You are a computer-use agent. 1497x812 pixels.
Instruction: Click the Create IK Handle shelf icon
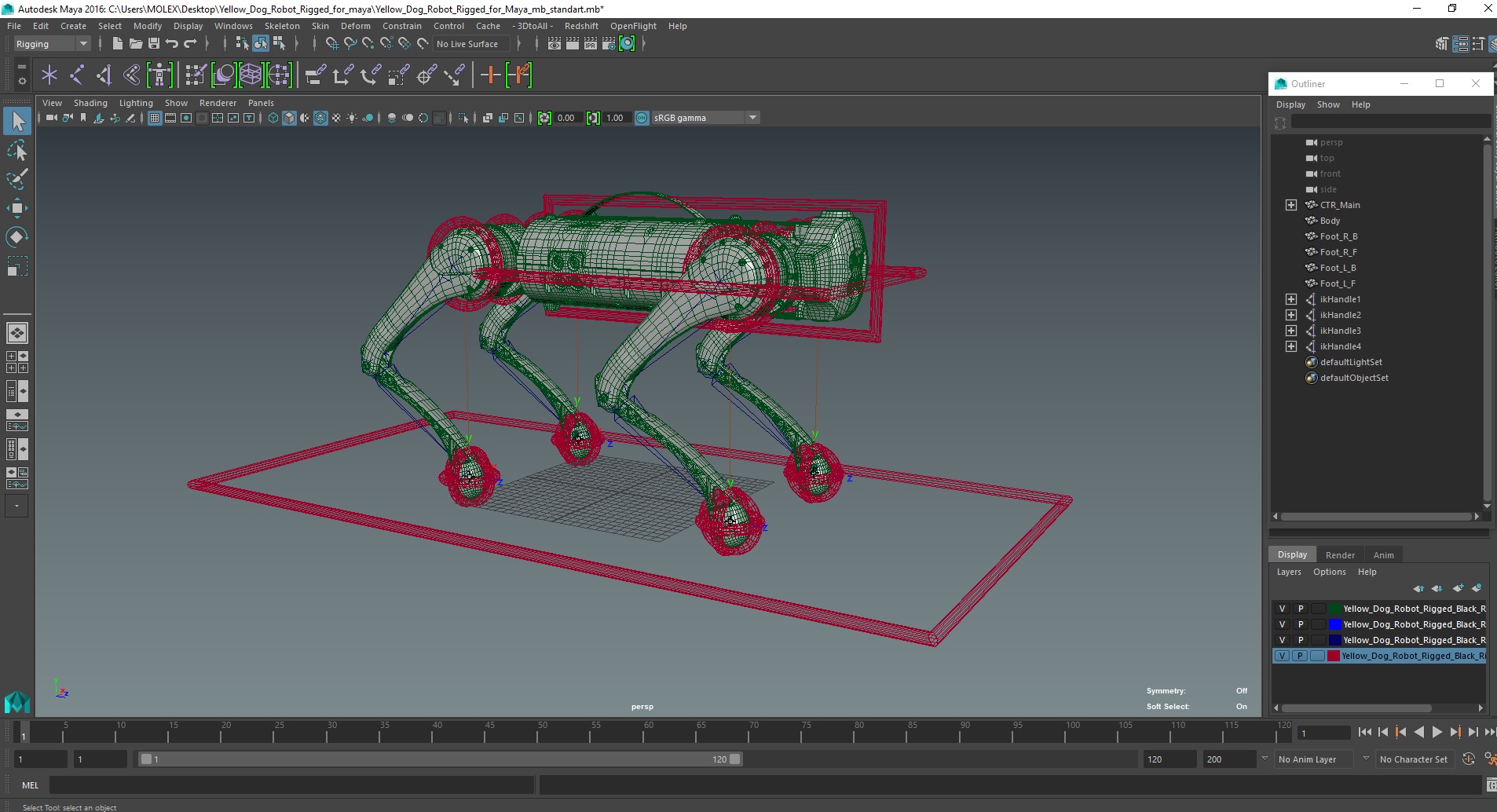(x=104, y=75)
